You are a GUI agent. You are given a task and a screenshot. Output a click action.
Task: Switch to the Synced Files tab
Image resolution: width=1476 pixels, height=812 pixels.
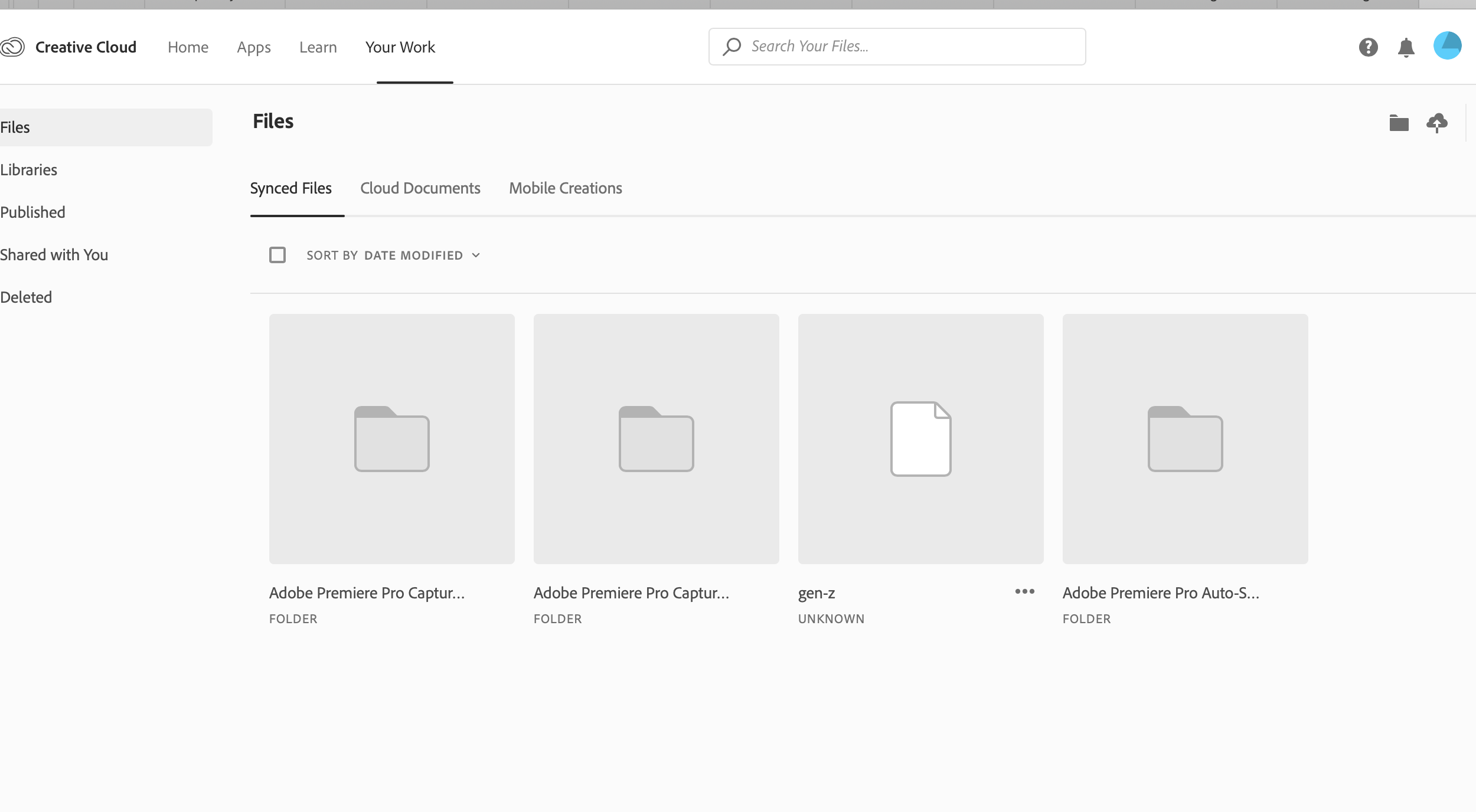(291, 188)
